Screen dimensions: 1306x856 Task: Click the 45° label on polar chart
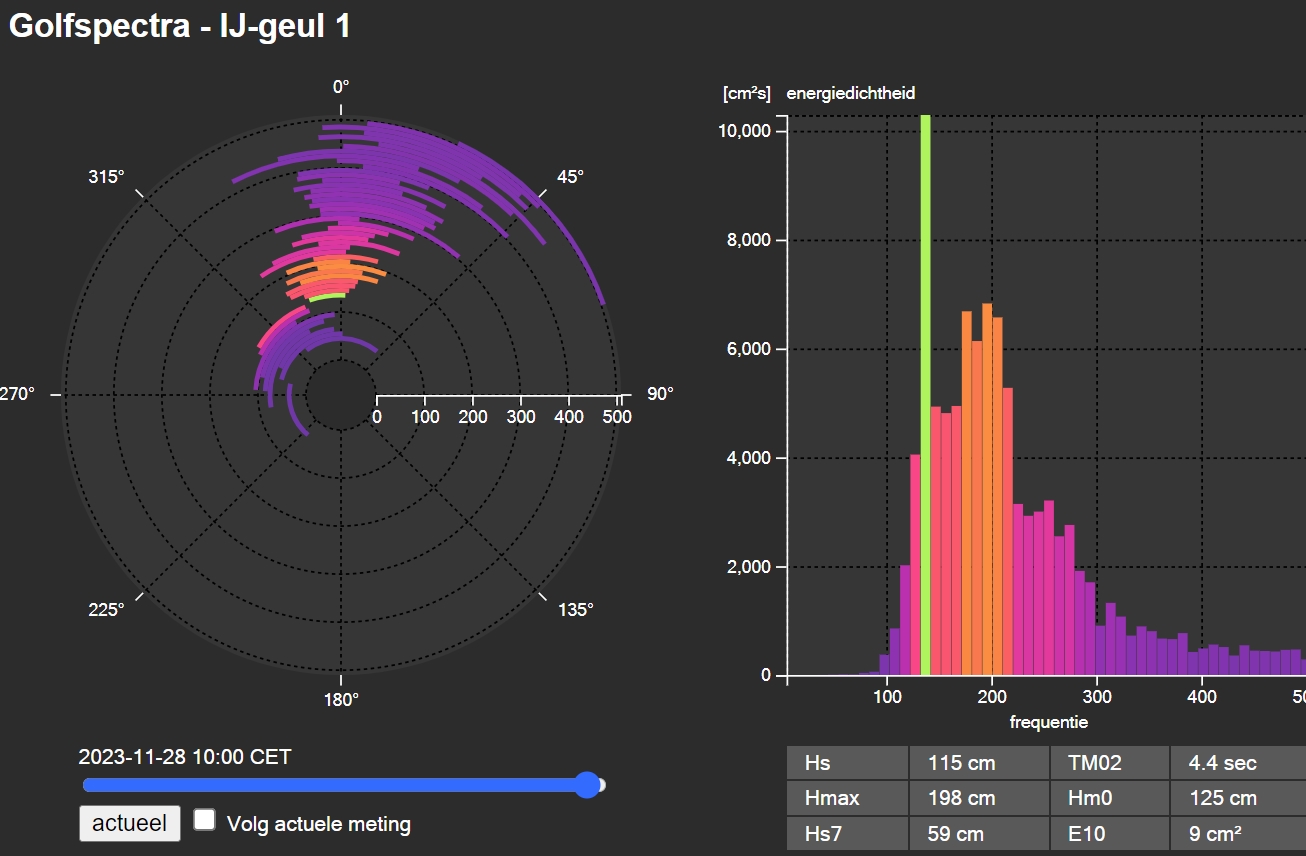[x=570, y=177]
